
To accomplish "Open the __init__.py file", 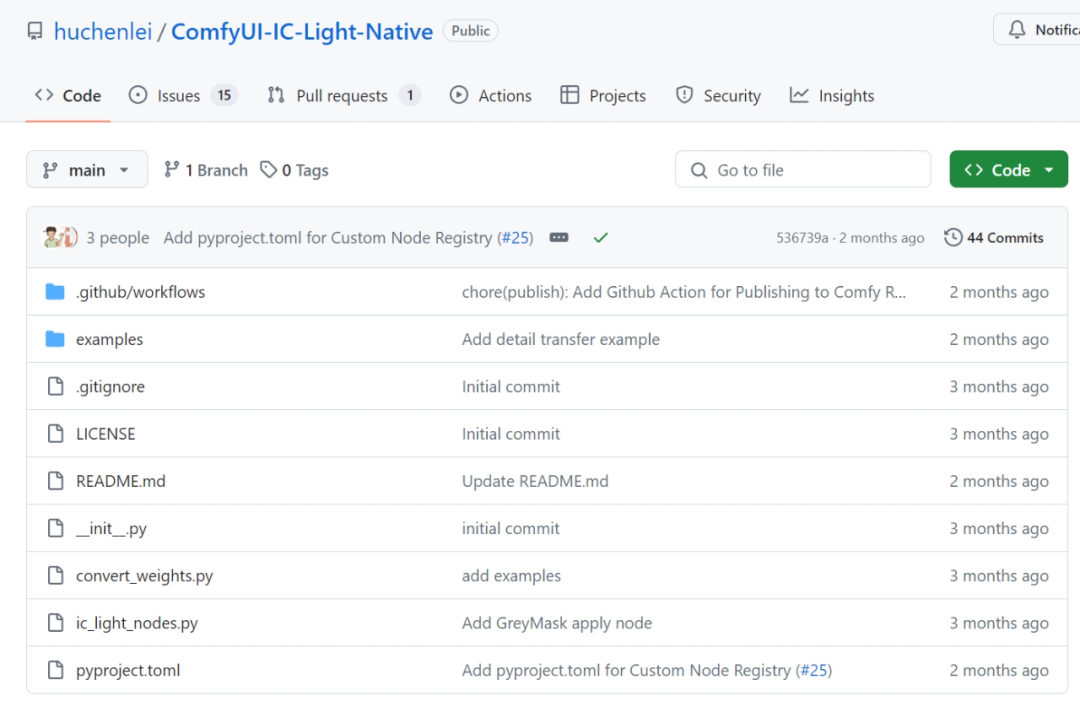I will pos(111,529).
